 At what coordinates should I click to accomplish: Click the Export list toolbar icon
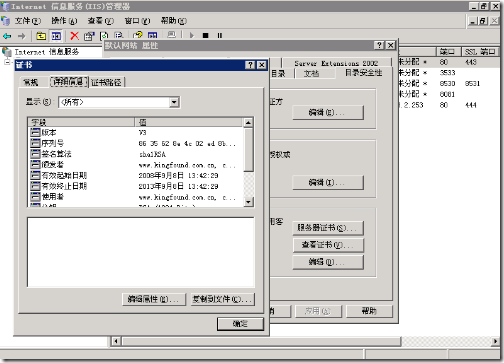[x=119, y=35]
